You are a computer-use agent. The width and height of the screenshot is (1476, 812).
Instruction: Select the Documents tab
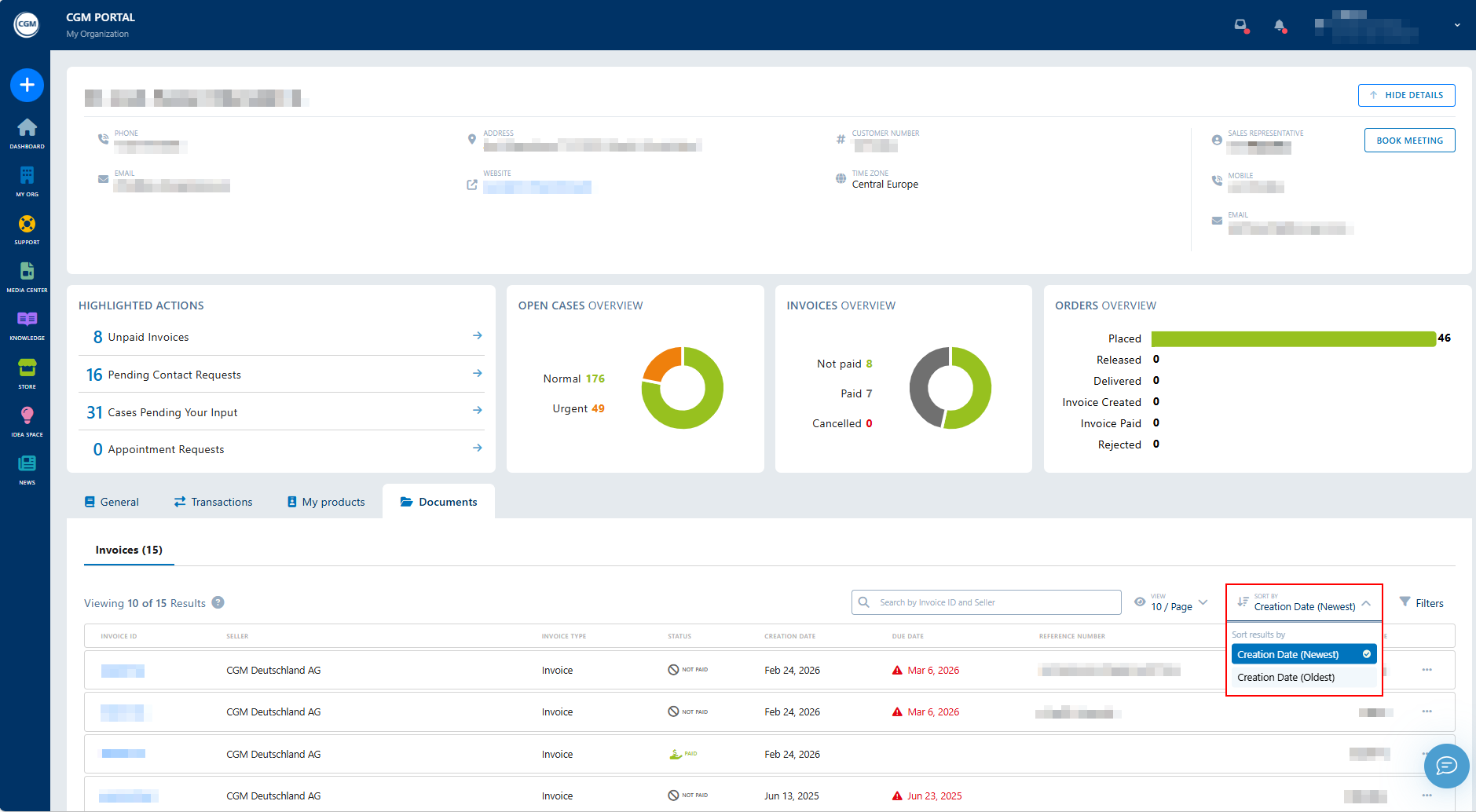[x=438, y=502]
